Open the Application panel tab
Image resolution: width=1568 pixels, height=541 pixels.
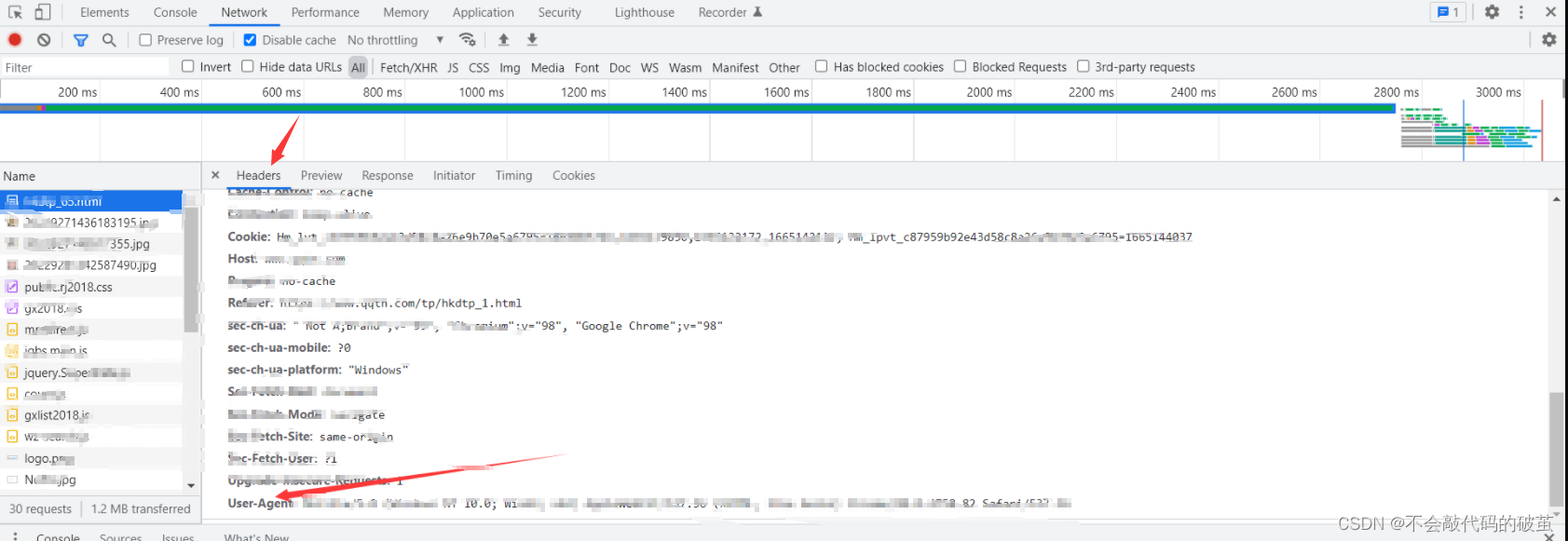point(483,12)
